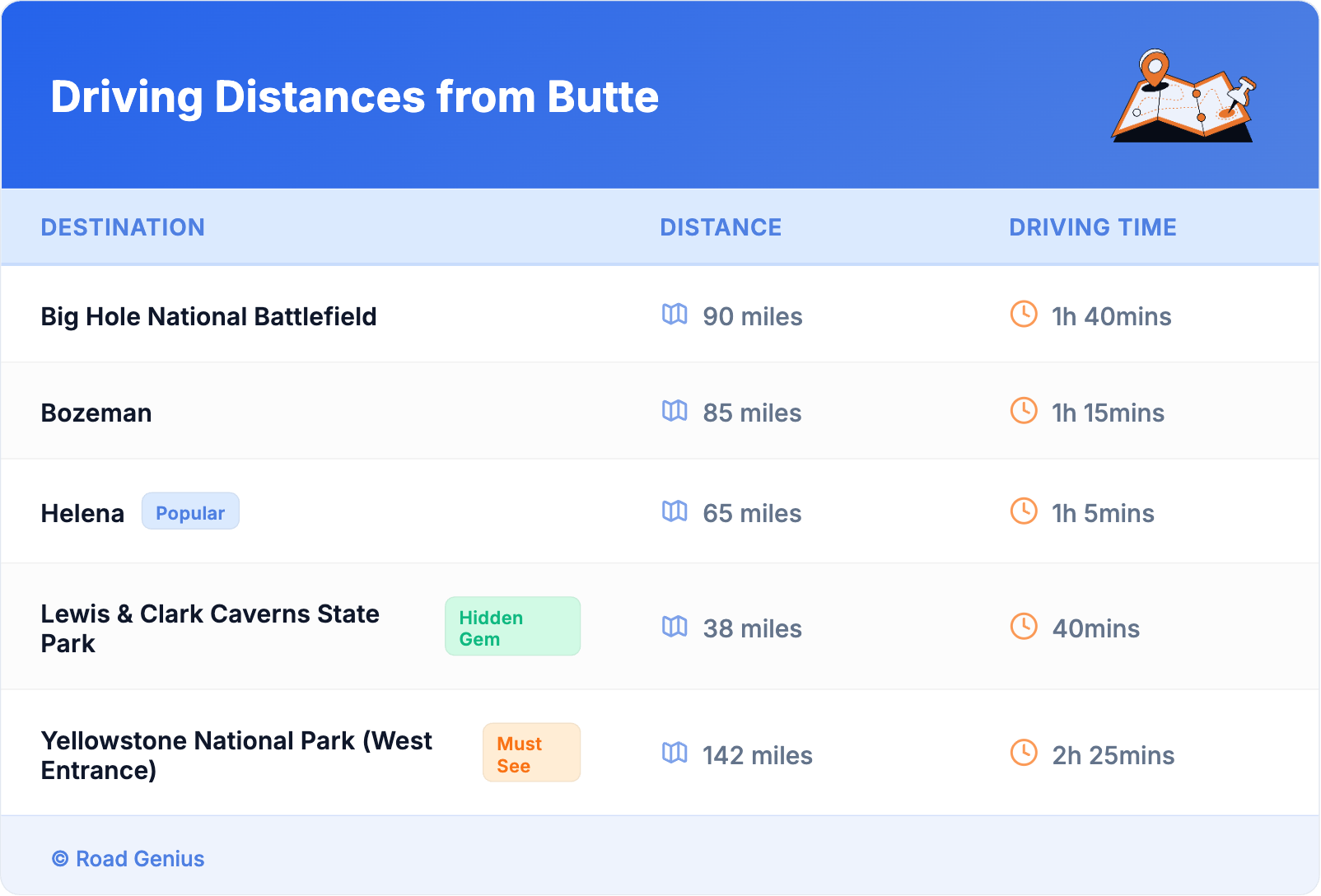Click the Yellowstone National Park destination name
The height and width of the screenshot is (896, 1321).
[x=236, y=755]
